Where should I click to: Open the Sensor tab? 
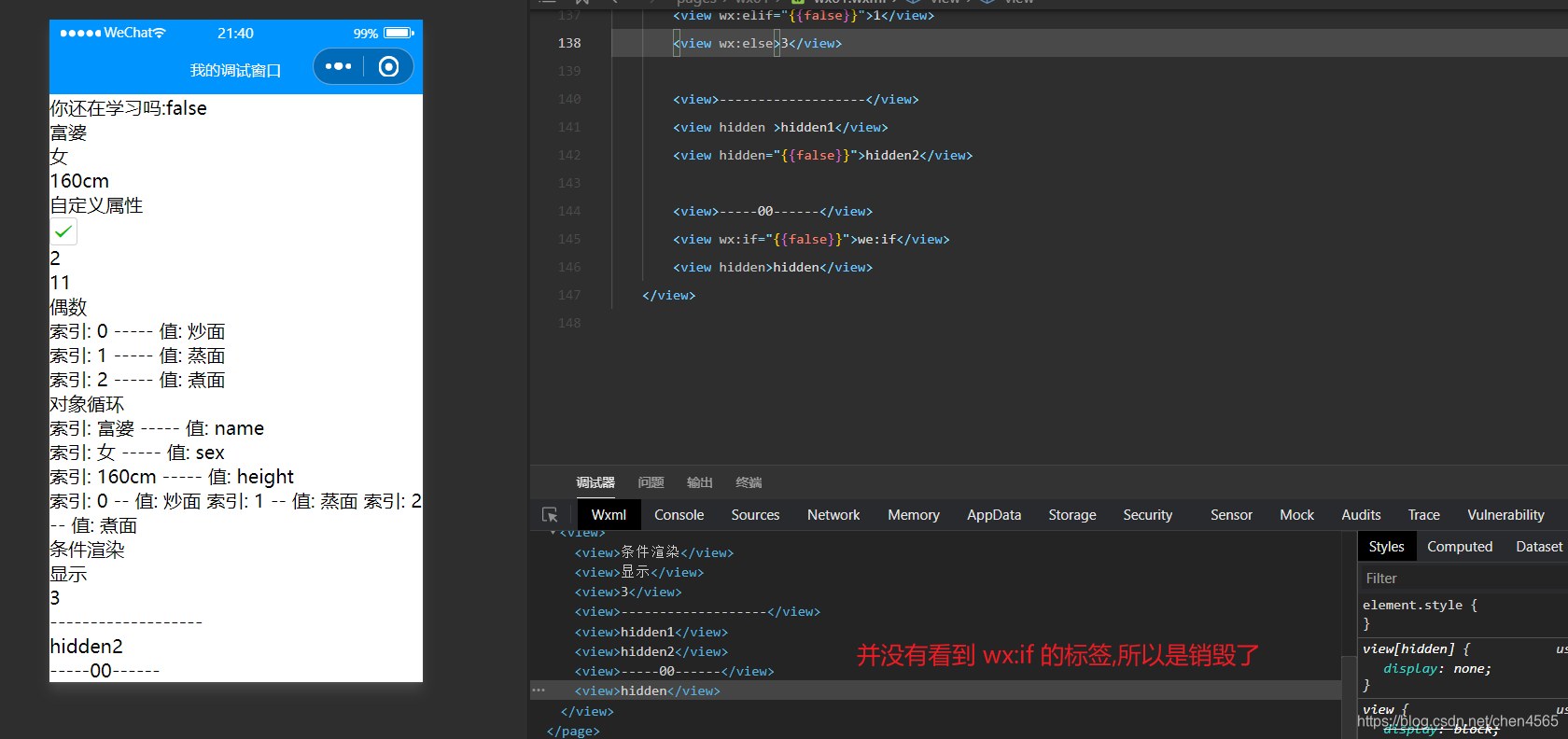coord(1231,515)
